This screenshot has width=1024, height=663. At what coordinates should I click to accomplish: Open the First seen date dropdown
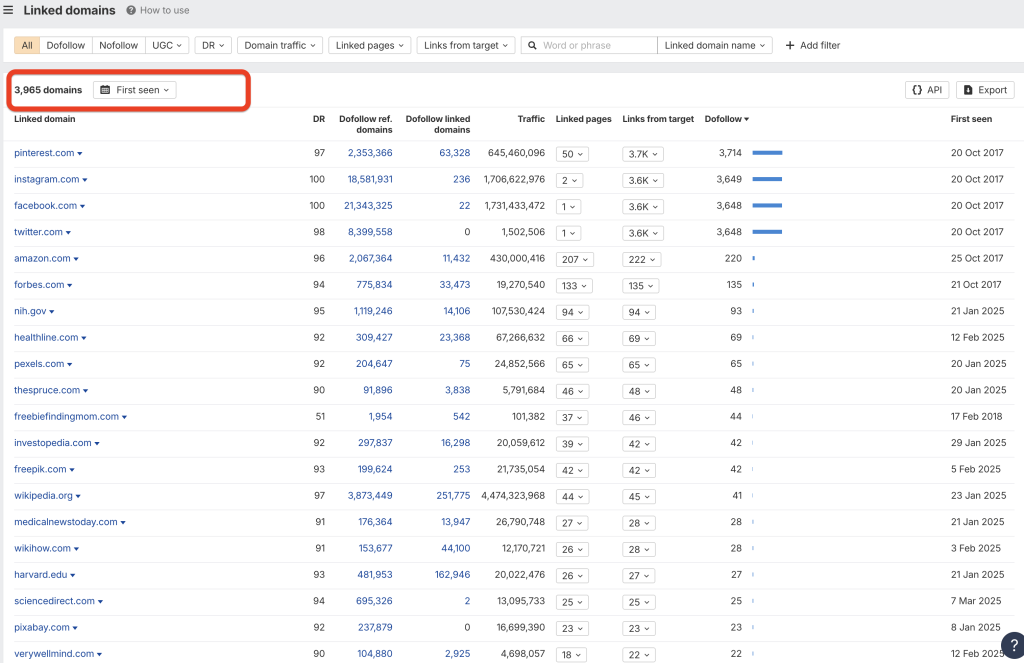point(135,90)
